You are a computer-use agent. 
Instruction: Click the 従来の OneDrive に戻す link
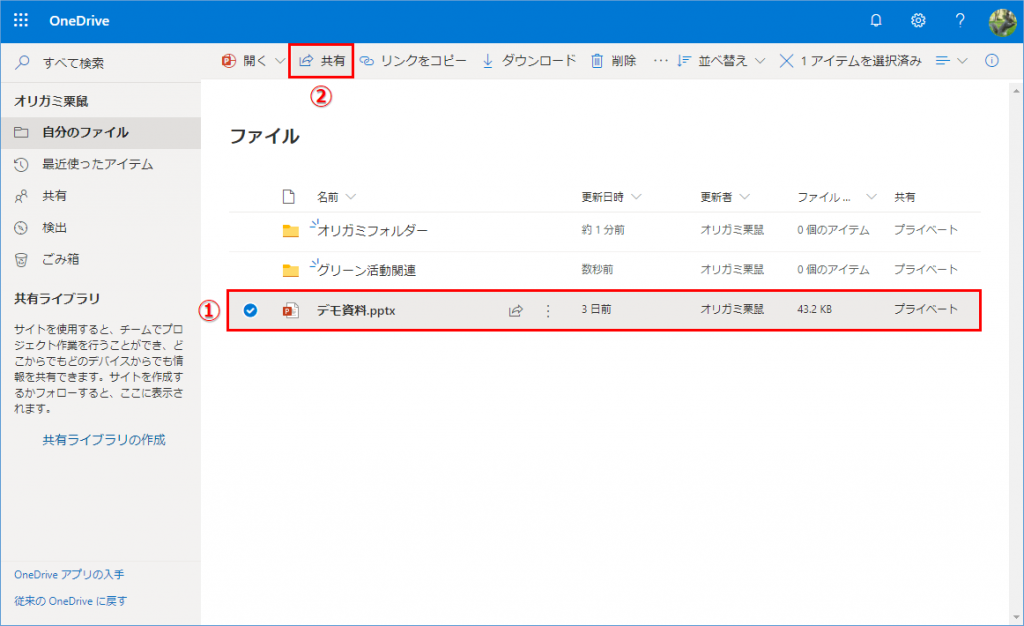click(71, 601)
